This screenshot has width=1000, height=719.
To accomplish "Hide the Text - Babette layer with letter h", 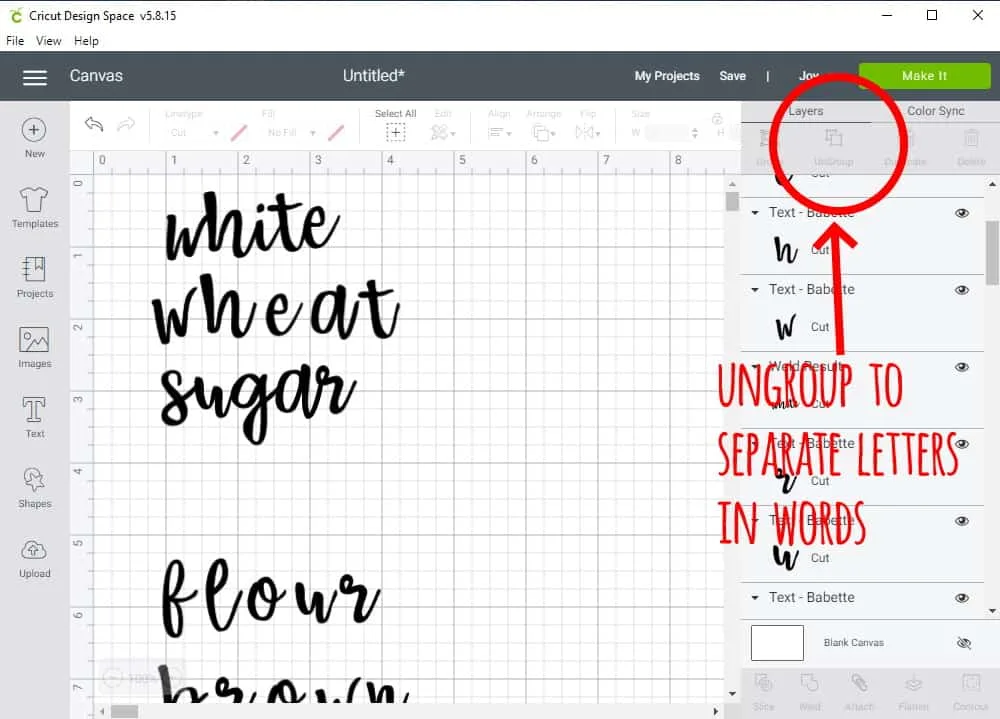I will (962, 213).
